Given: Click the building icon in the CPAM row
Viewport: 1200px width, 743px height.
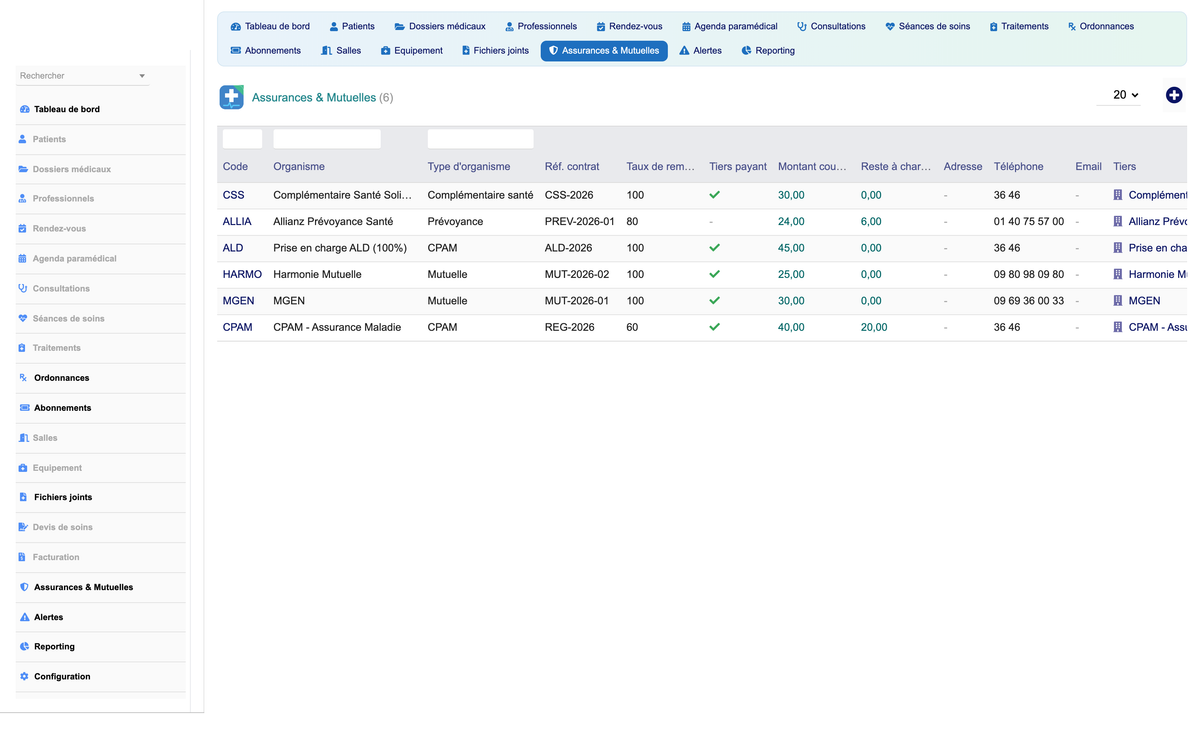Looking at the screenshot, I should (1118, 327).
